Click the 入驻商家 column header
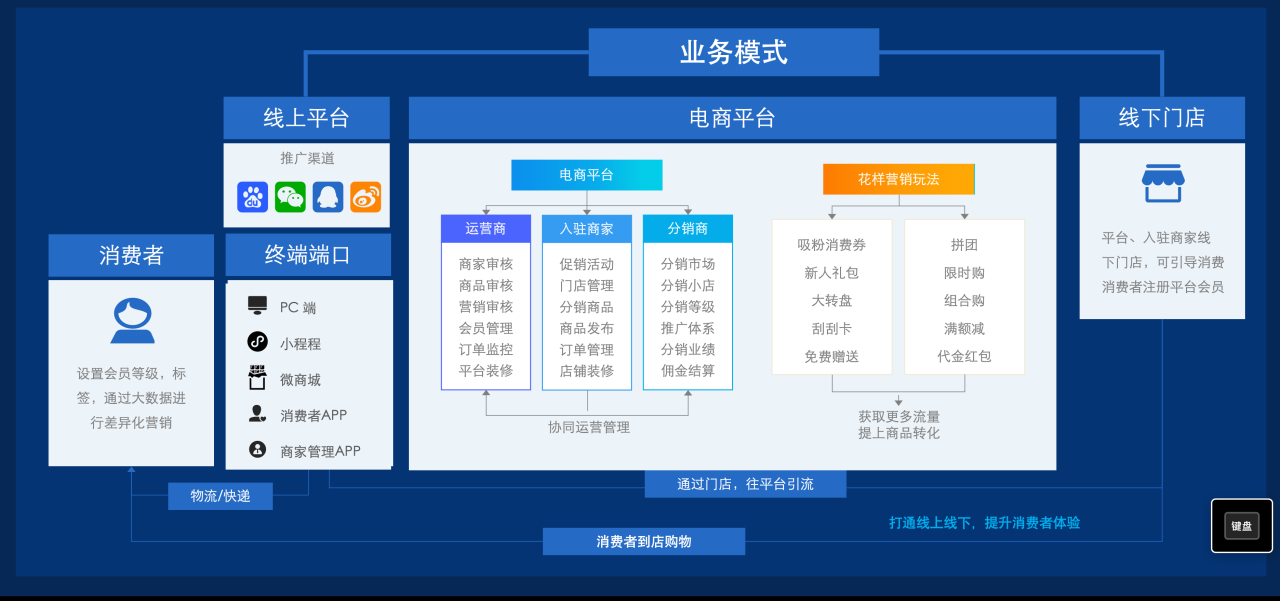The height and width of the screenshot is (601, 1280). [x=587, y=228]
